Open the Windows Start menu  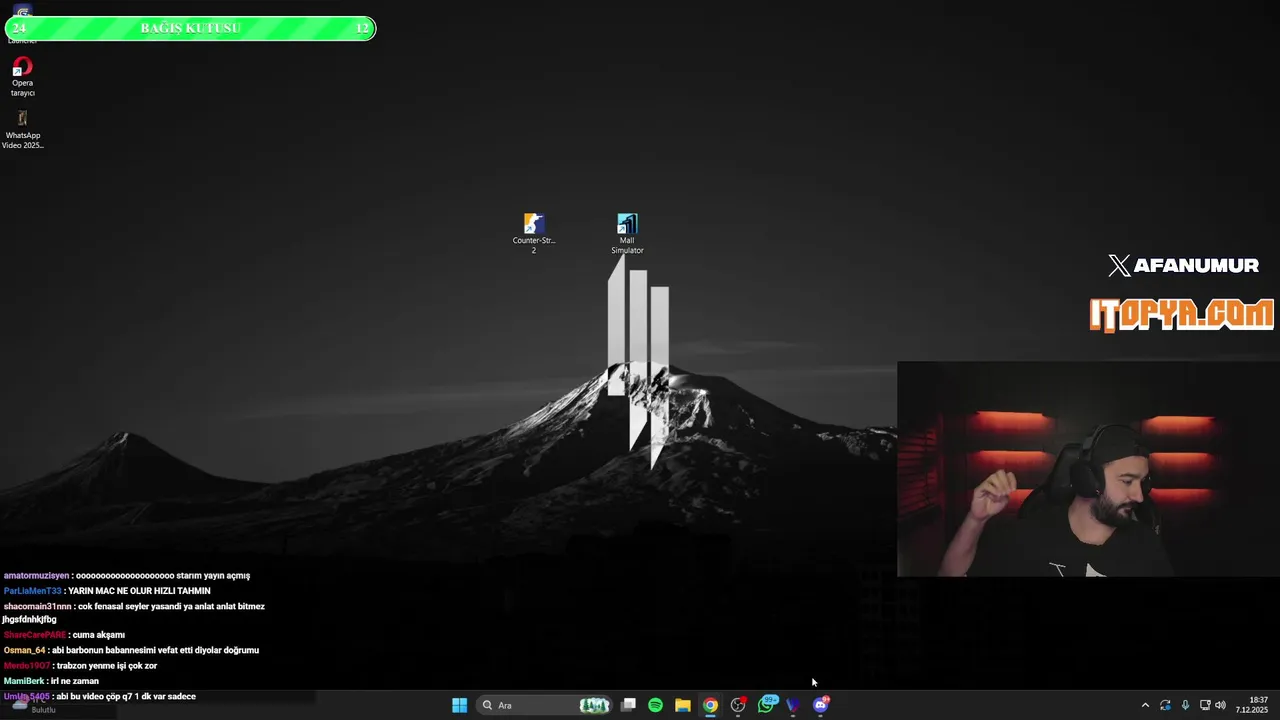click(459, 705)
